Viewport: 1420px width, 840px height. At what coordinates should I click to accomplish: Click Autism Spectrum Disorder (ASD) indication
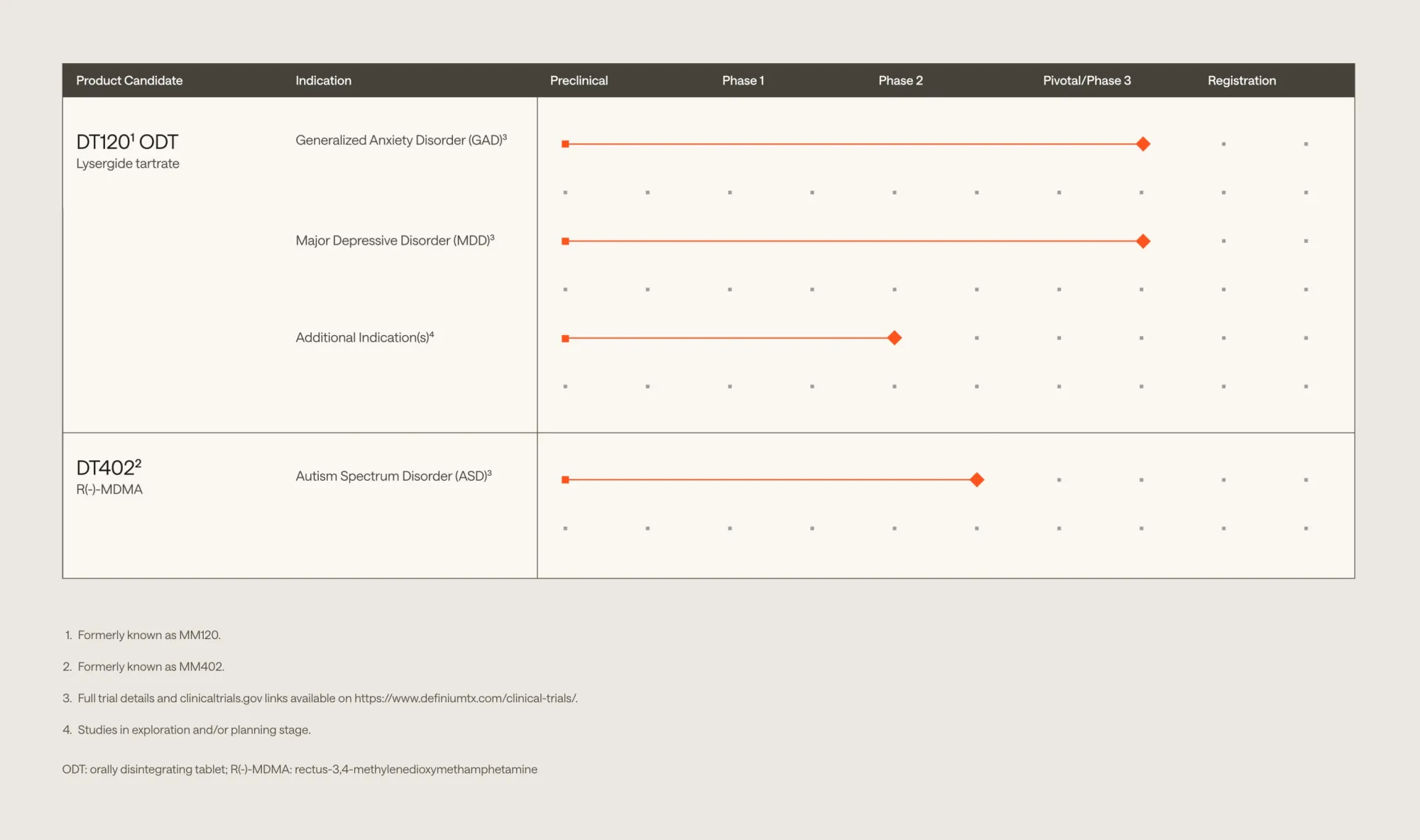[x=393, y=476]
